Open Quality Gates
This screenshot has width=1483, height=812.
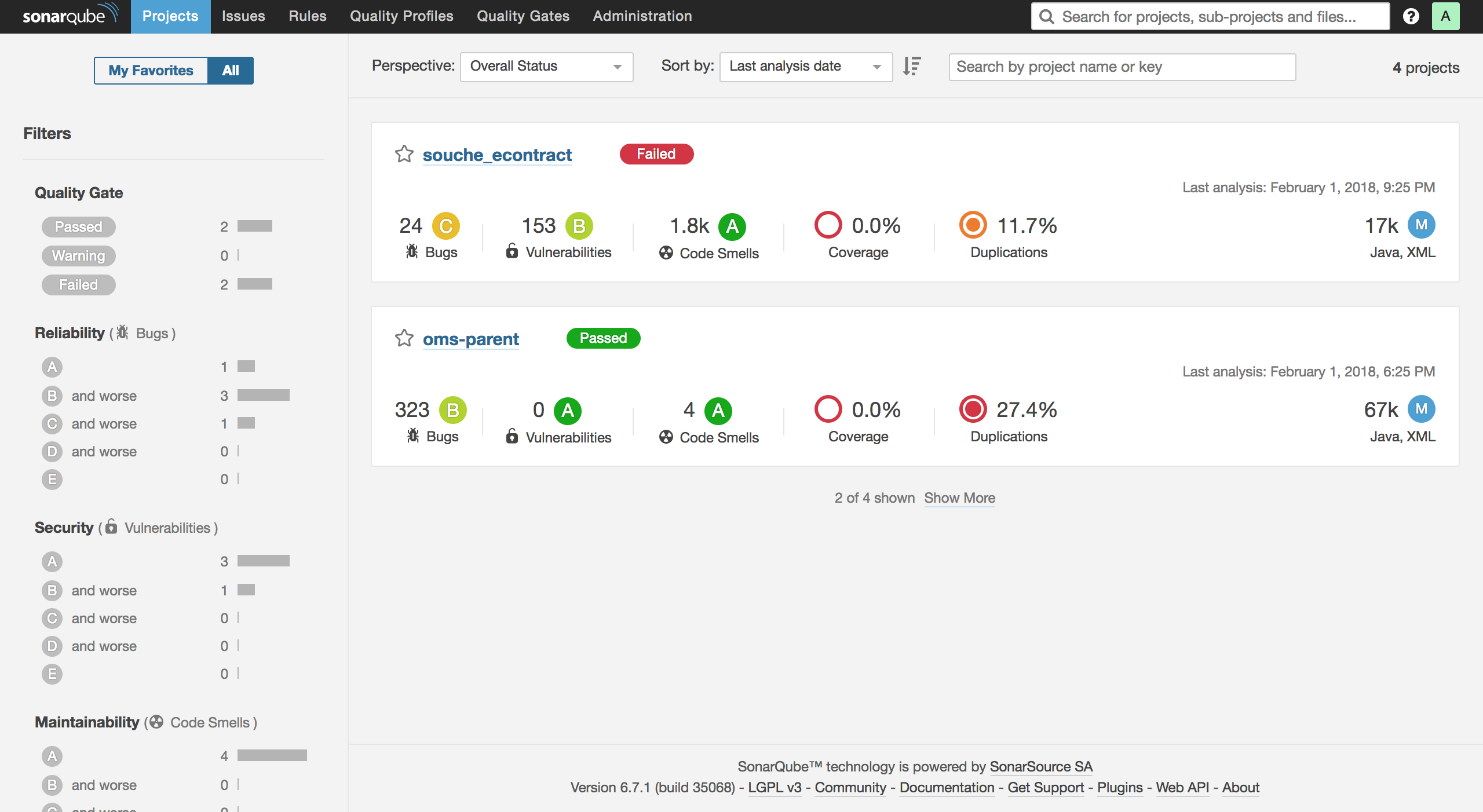point(523,16)
